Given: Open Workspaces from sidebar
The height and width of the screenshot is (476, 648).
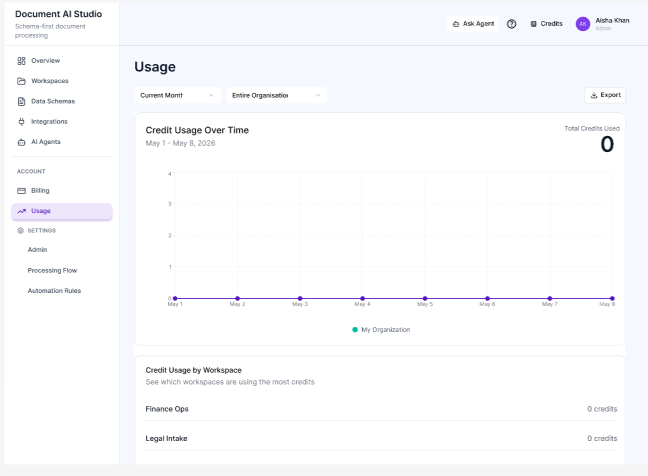Looking at the screenshot, I should [x=62, y=81].
